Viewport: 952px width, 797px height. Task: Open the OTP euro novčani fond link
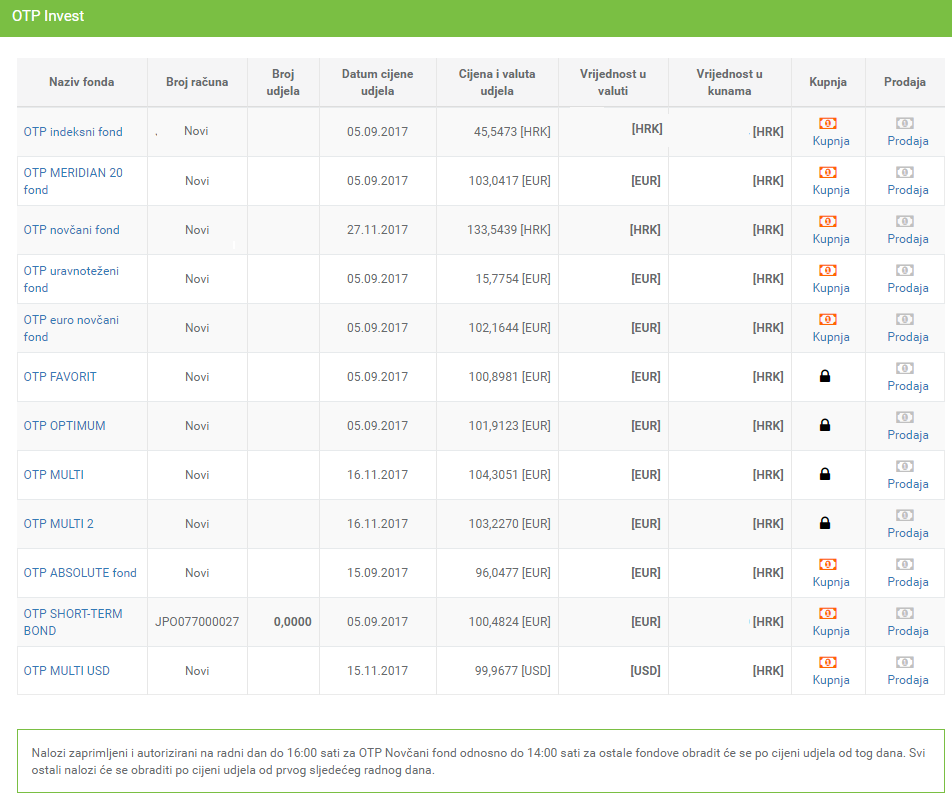(x=71, y=328)
